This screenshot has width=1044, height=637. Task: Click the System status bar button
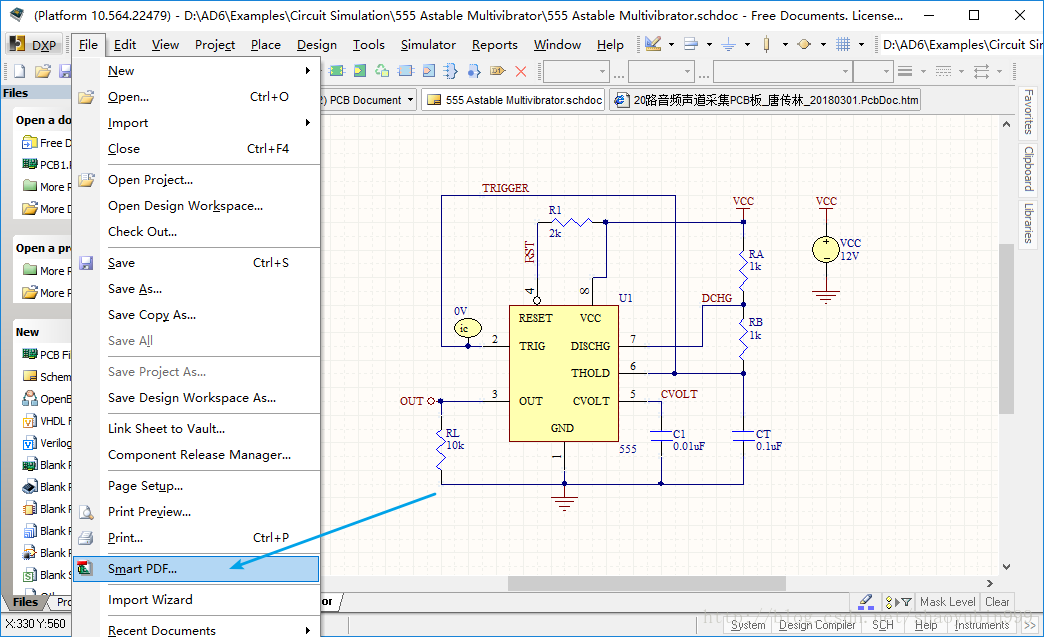tap(748, 625)
